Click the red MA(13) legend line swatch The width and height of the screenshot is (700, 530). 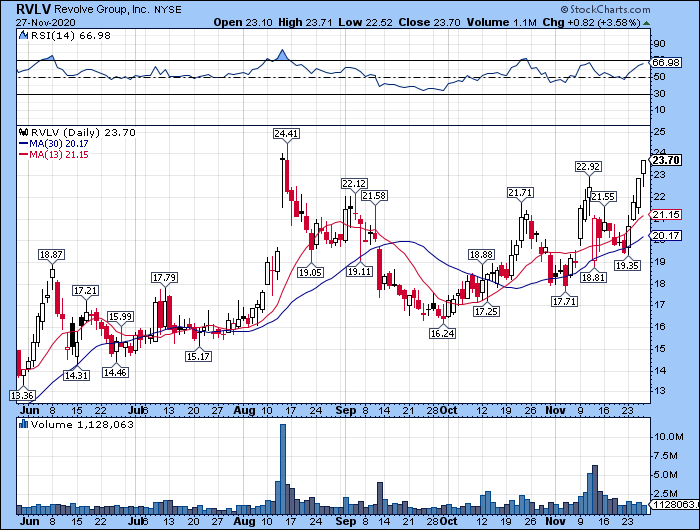tap(24, 155)
